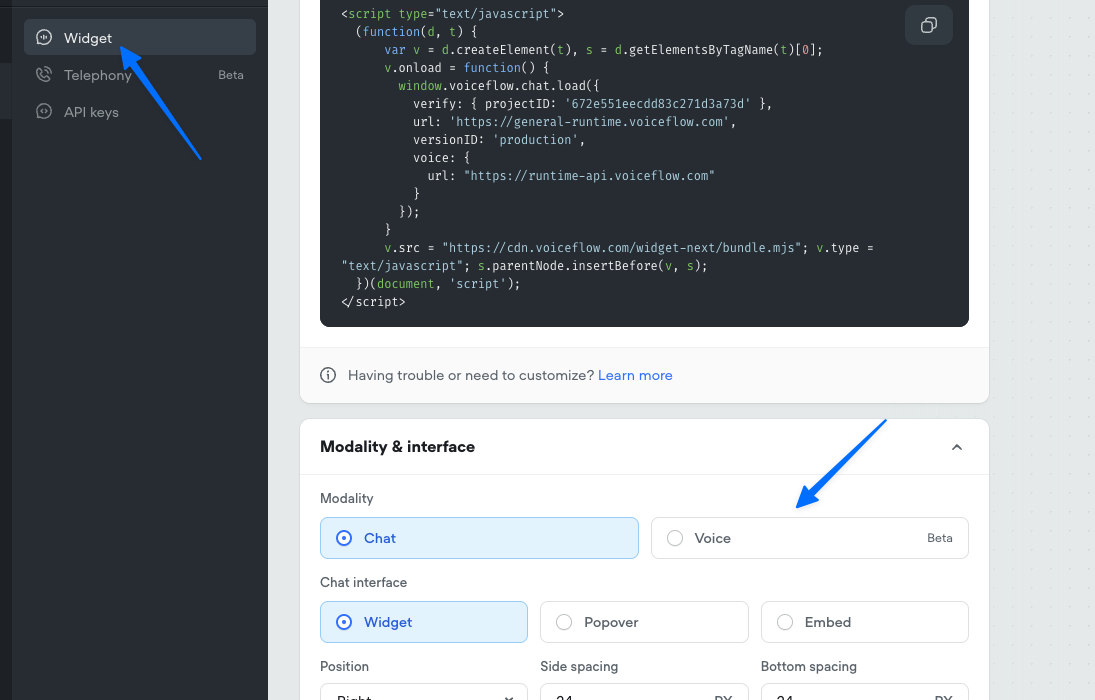Select the Chat modality option

pos(479,538)
